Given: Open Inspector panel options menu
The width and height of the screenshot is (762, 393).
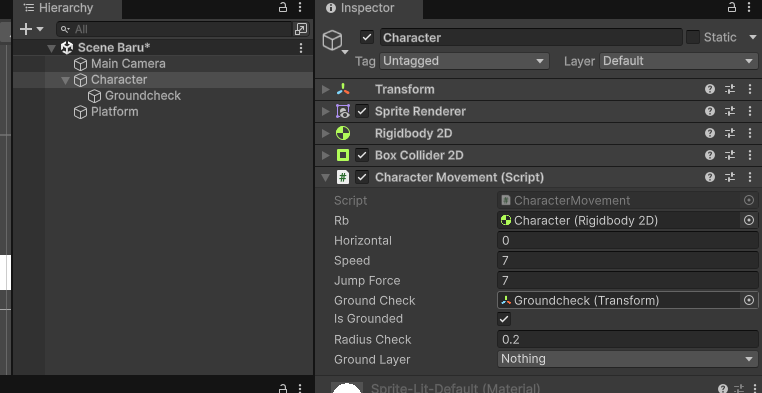Looking at the screenshot, I should pyautogui.click(x=749, y=7).
